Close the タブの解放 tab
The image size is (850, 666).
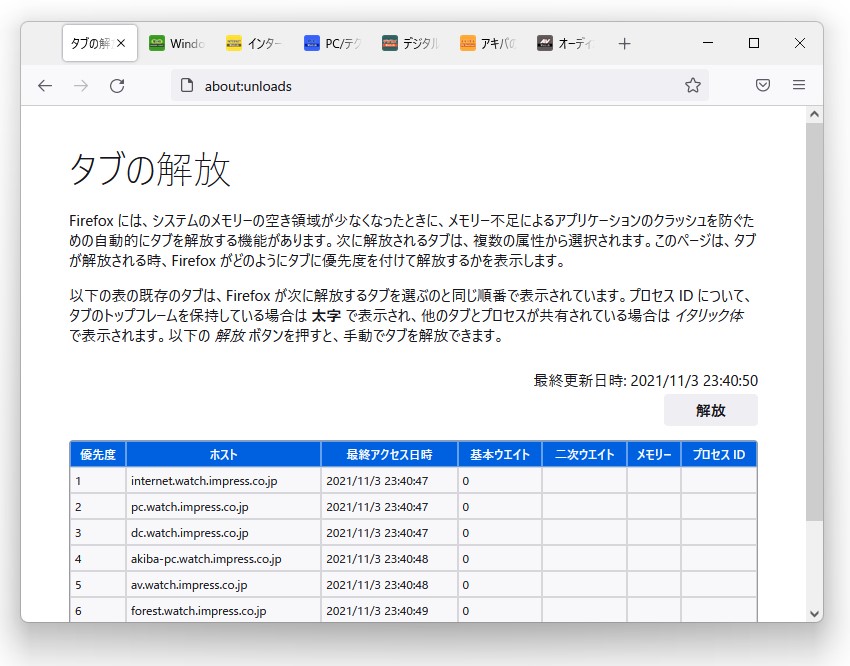point(121,43)
